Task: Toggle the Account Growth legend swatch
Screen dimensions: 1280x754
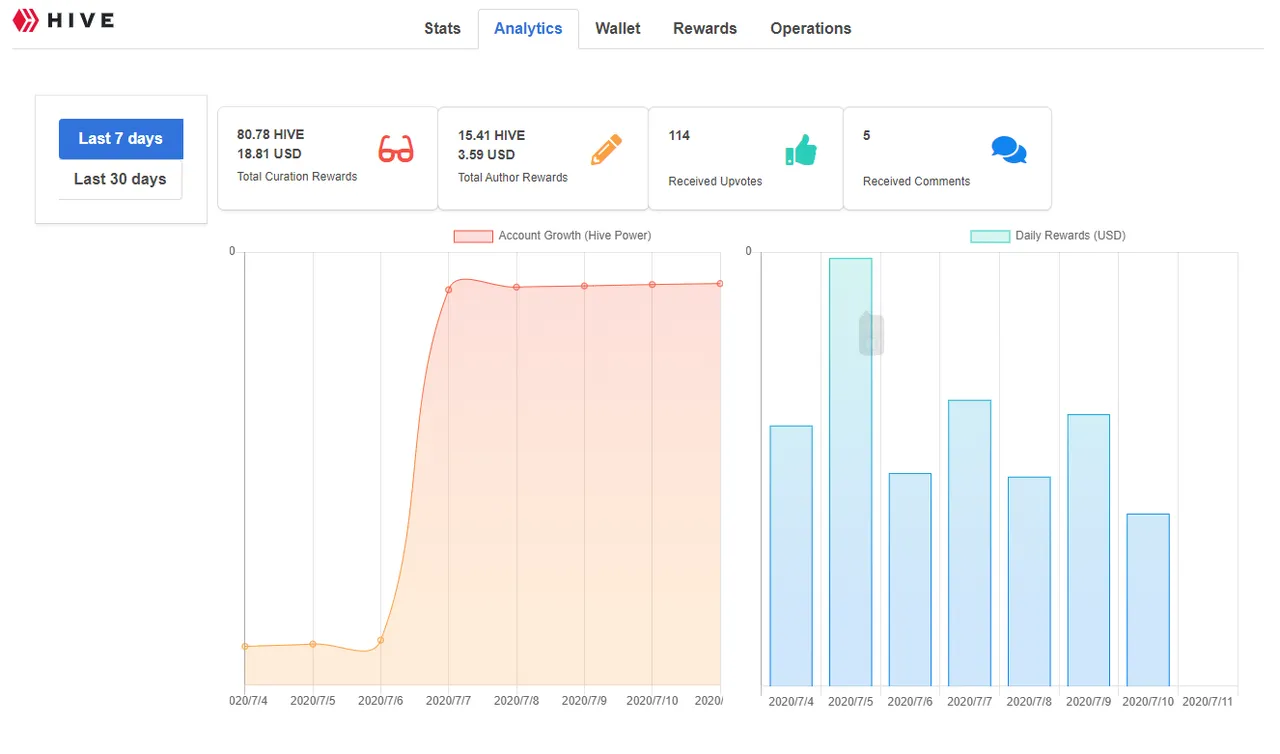Action: (x=473, y=236)
